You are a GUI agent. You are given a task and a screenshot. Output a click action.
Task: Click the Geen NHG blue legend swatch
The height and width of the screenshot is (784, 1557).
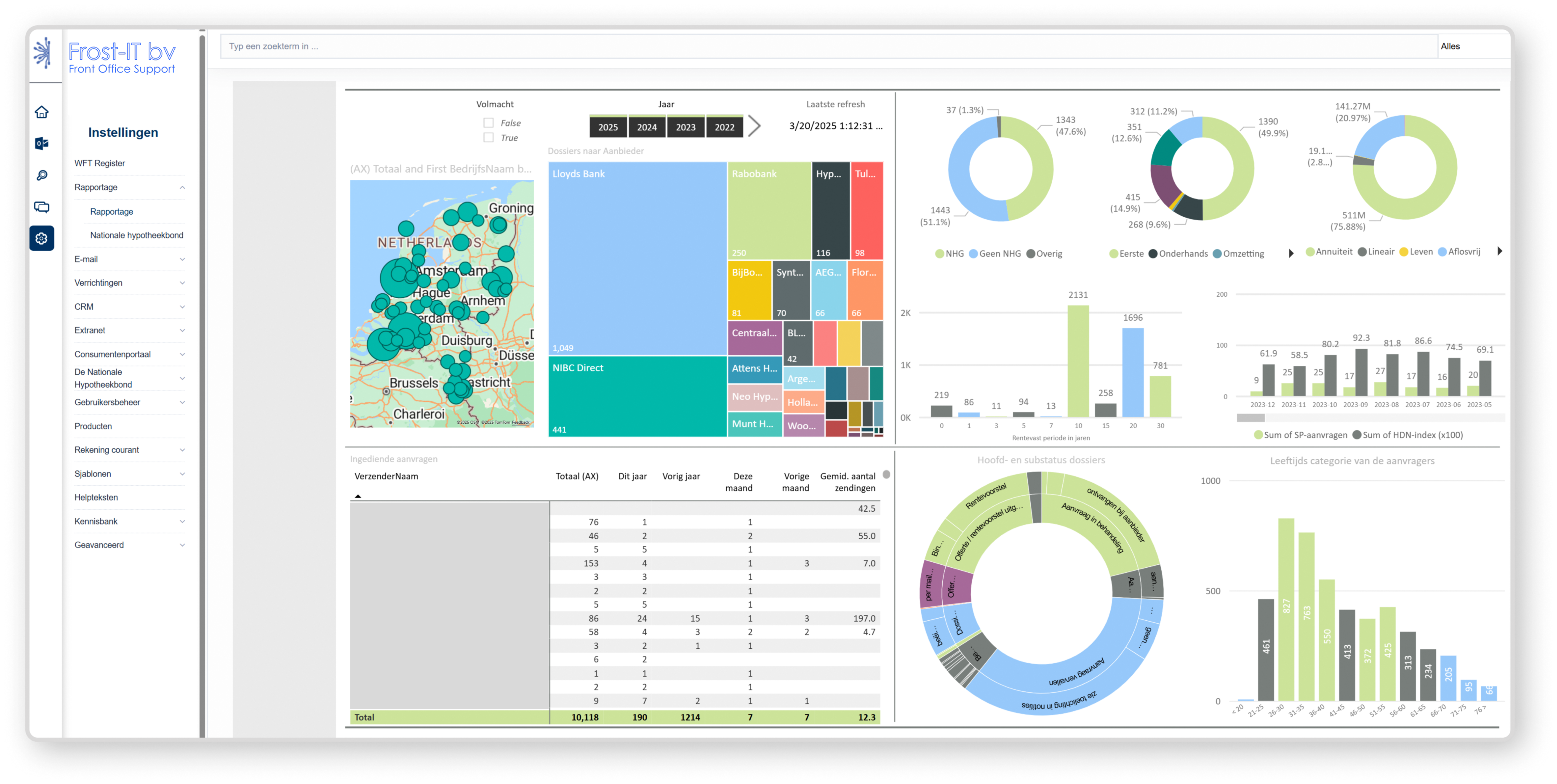pos(973,254)
